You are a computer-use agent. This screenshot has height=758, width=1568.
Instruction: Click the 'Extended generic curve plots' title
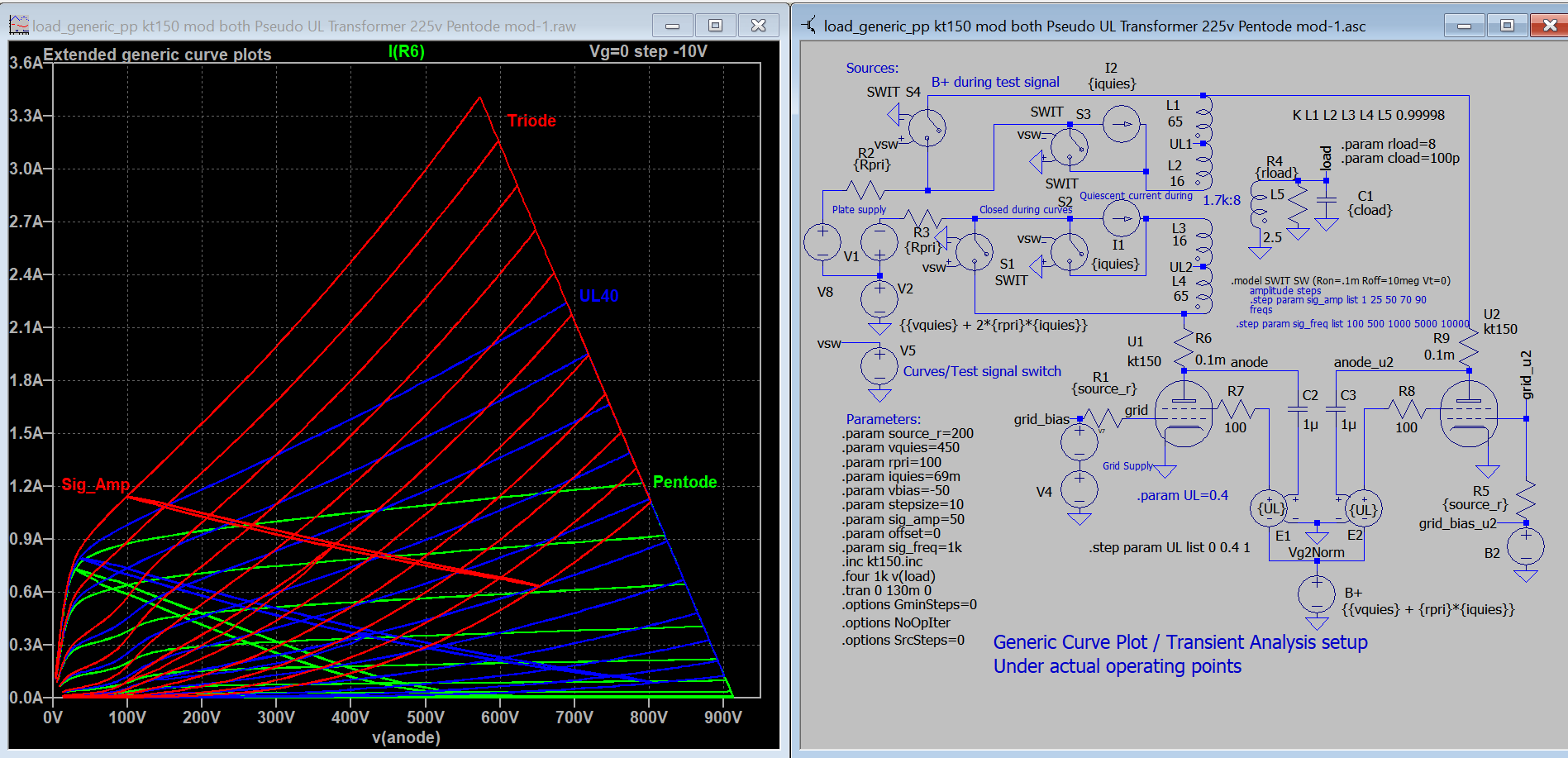157,55
